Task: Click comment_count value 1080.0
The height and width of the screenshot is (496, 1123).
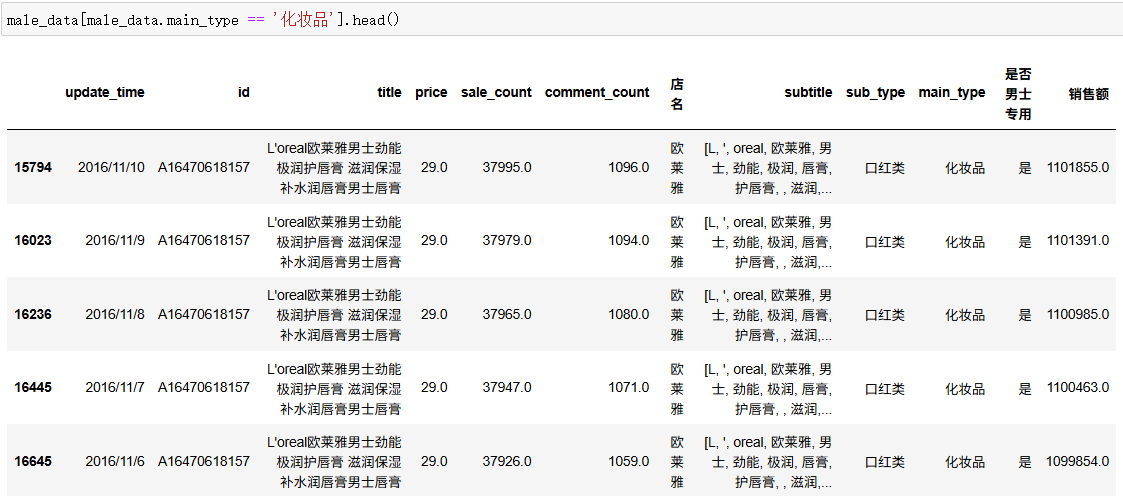Action: (629, 315)
